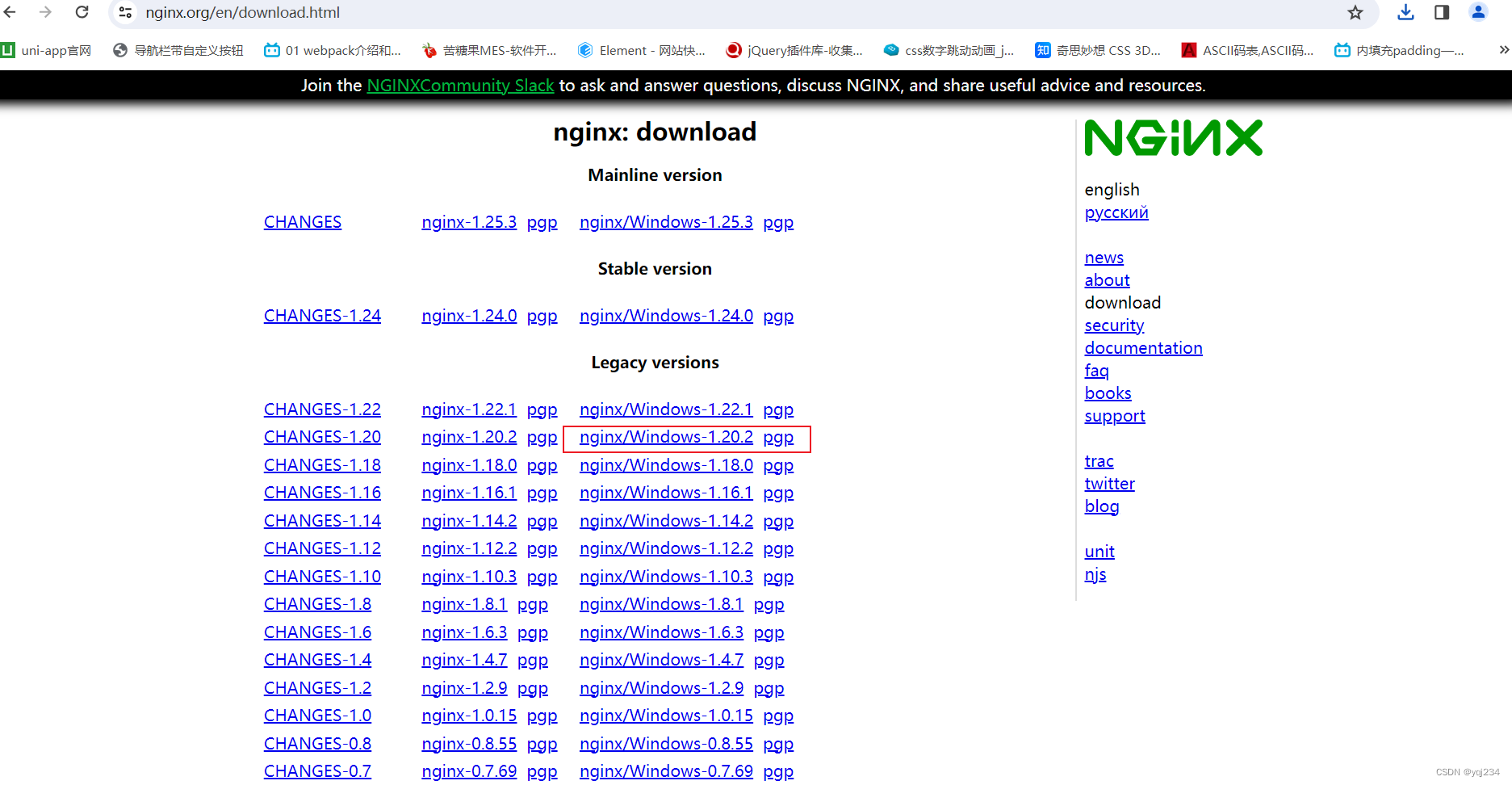Download nginx/Windows-1.25.3

(666, 222)
